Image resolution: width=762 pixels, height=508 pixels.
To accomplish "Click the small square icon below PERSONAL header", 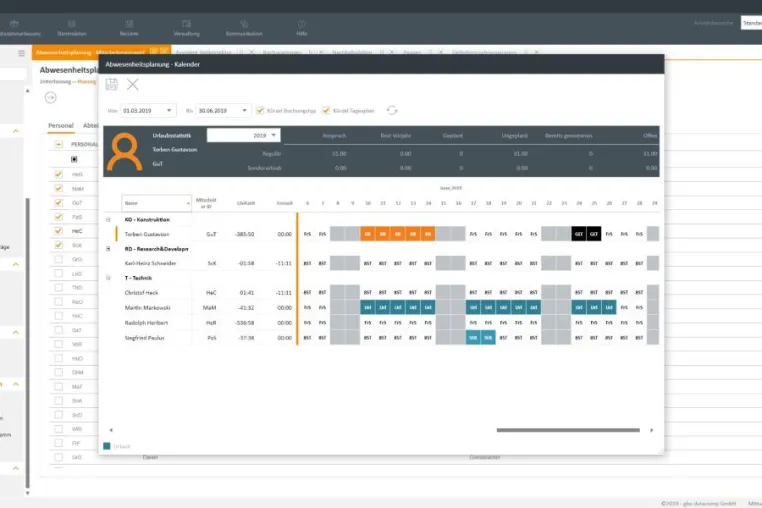I will pyautogui.click(x=74, y=159).
